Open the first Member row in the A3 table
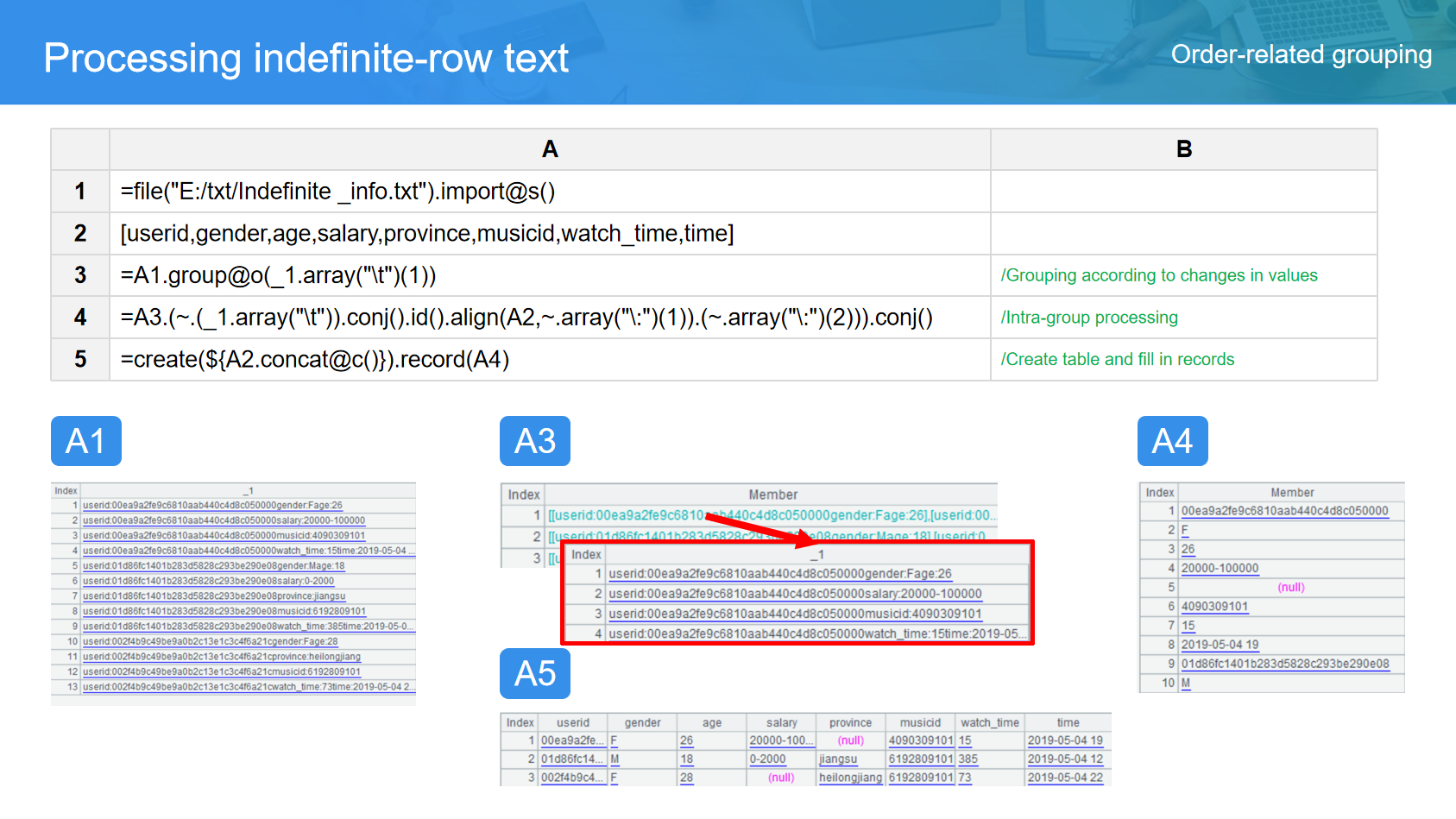The image size is (1456, 819). [x=771, y=515]
